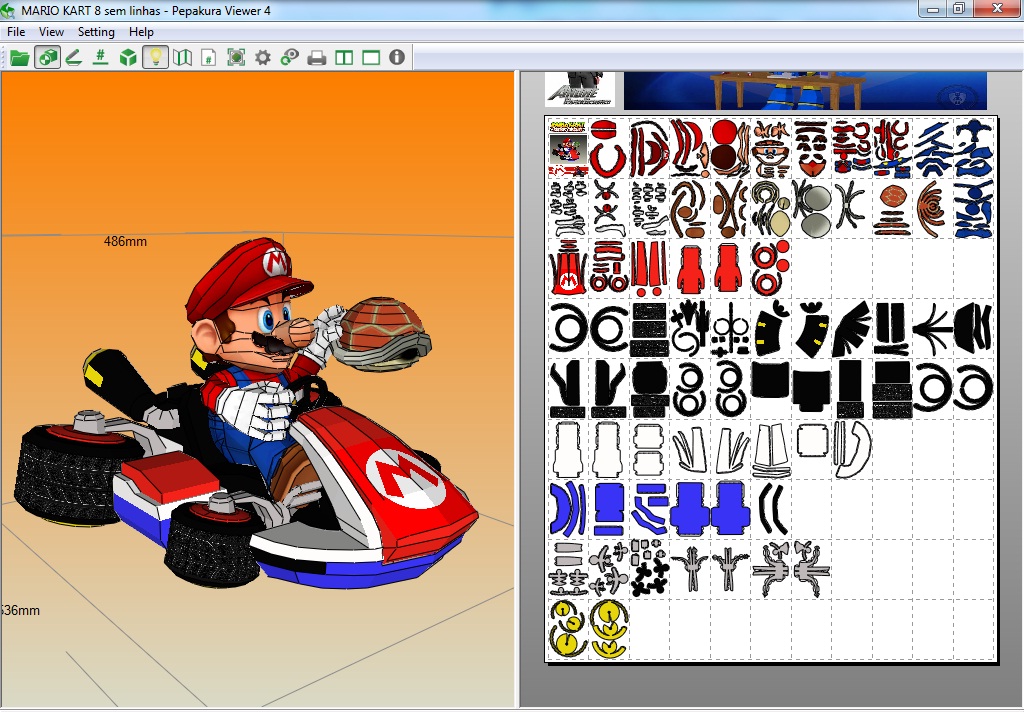Image resolution: width=1024 pixels, height=712 pixels.
Task: Show edge ID numbers on the pattern
Action: point(100,57)
